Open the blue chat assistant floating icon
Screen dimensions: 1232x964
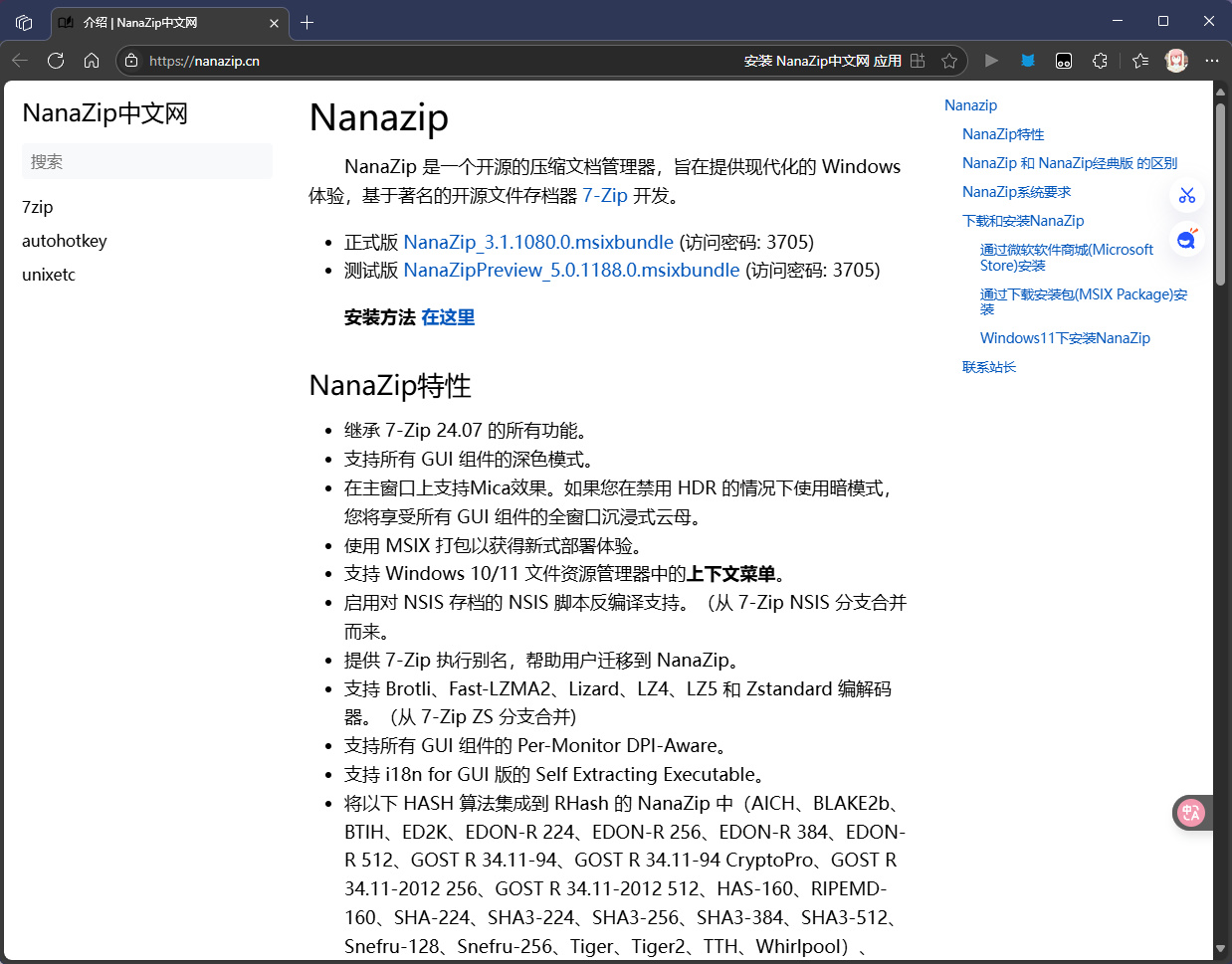1186,239
